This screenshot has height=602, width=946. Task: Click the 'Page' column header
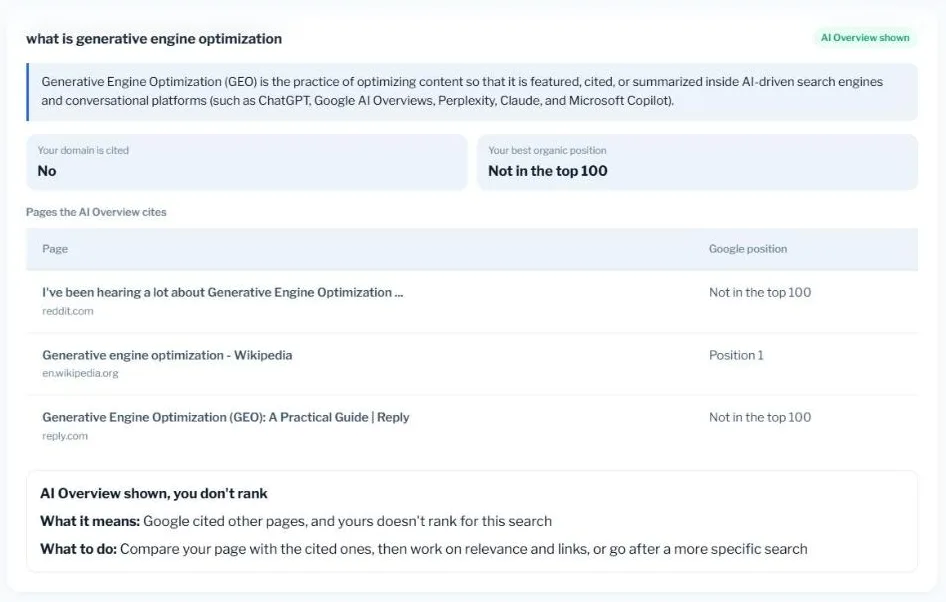click(x=55, y=249)
